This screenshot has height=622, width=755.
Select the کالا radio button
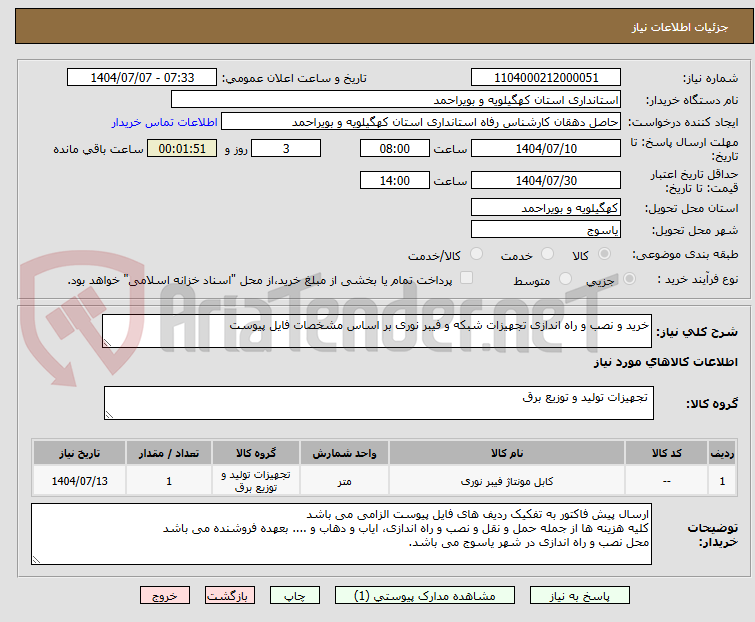point(604,254)
